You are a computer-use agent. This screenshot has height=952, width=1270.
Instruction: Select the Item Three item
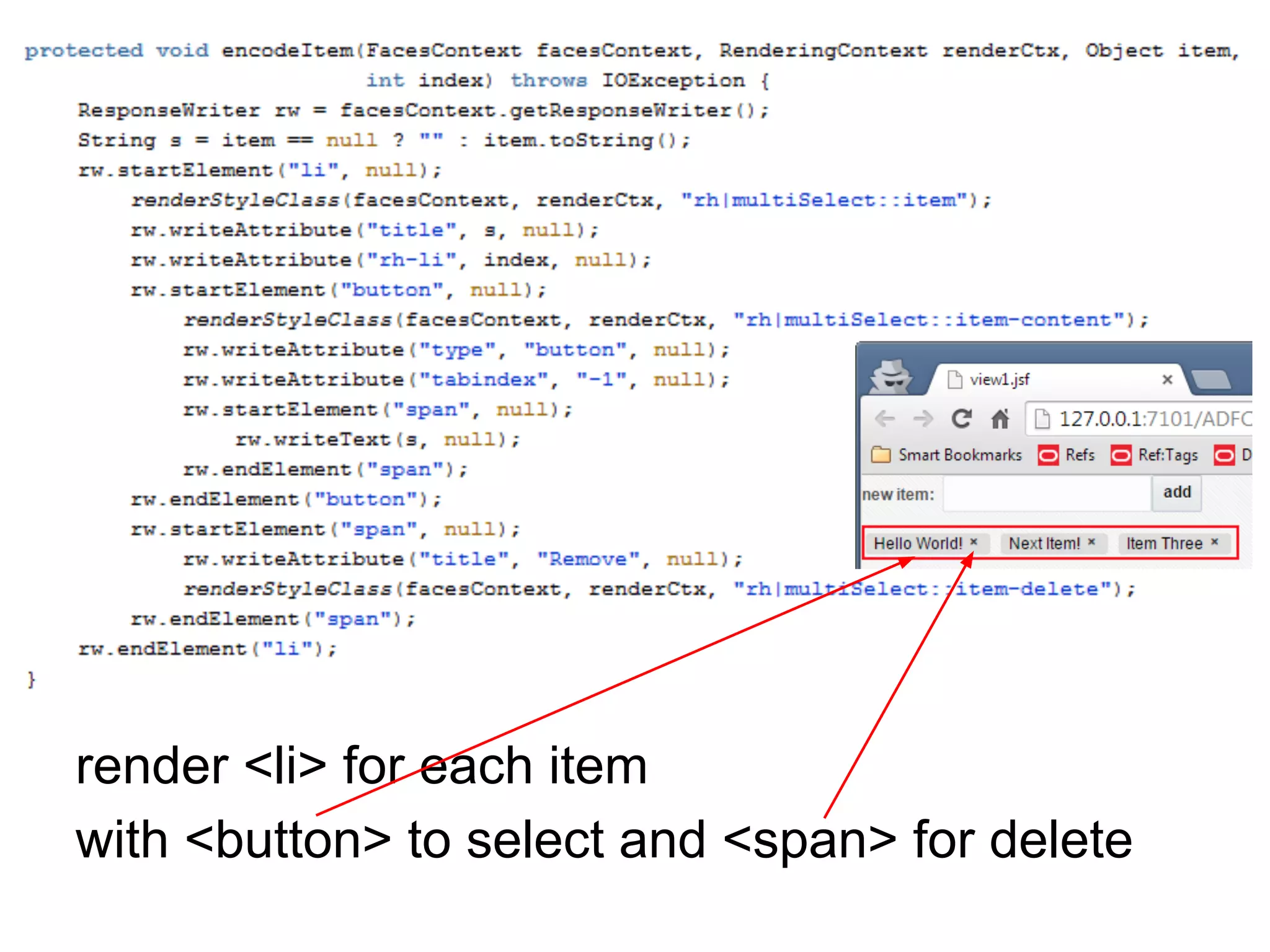(x=1164, y=544)
